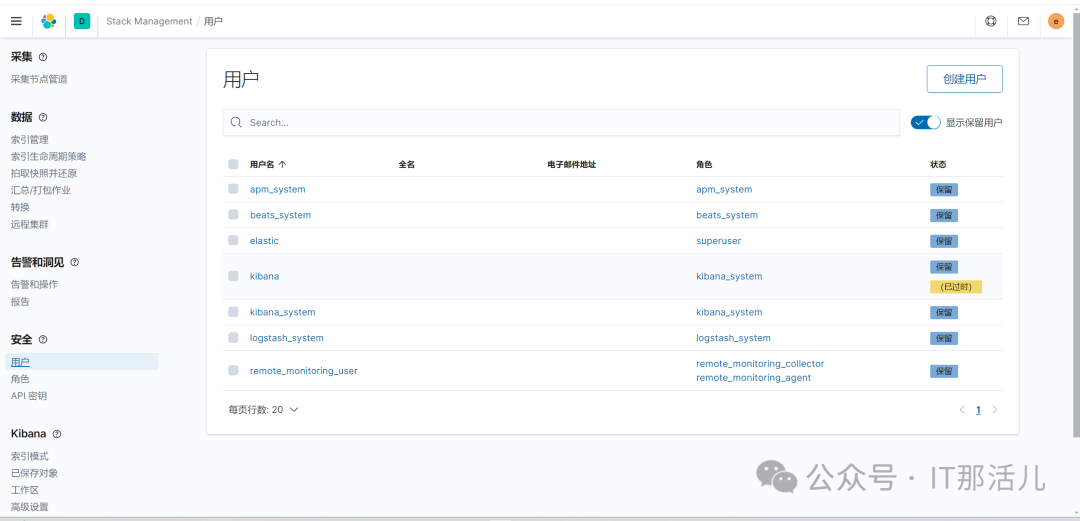Click Stack Management breadcrumb
Viewport: 1080px width, 521px height.
(x=149, y=21)
